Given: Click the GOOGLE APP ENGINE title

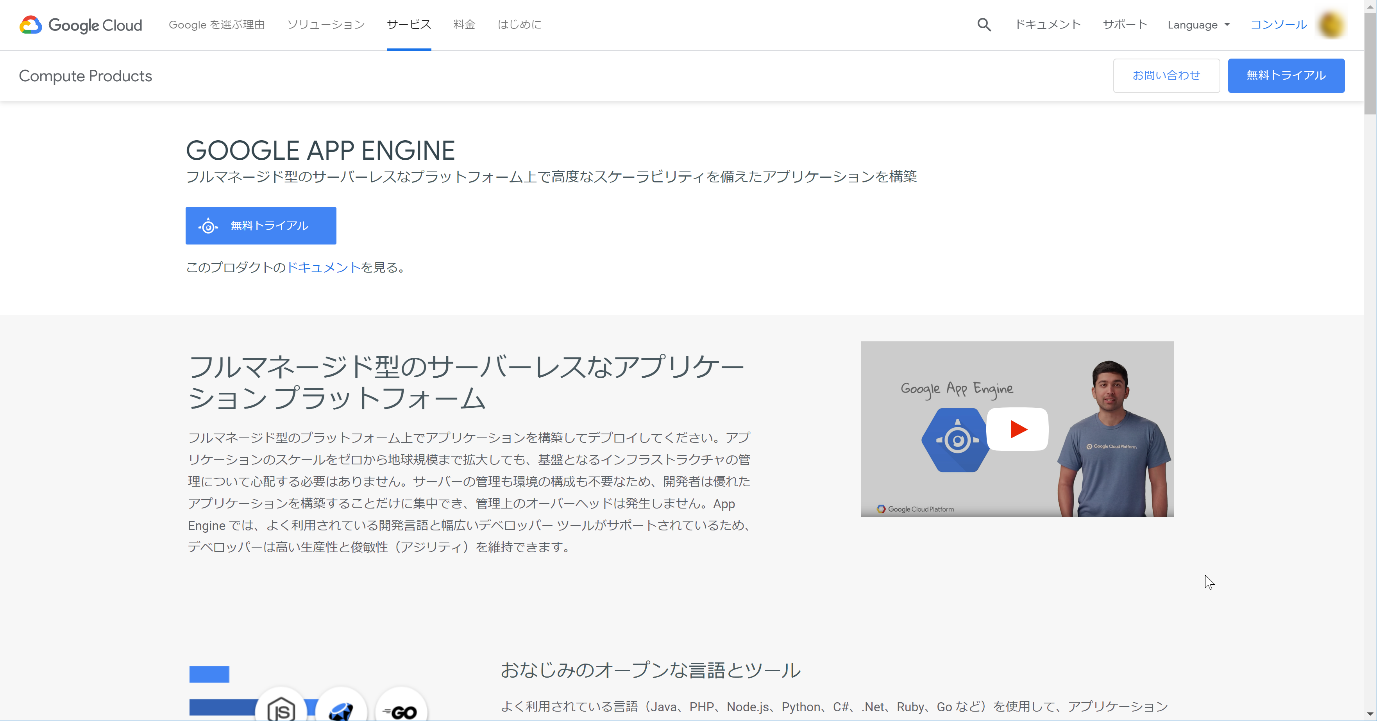Looking at the screenshot, I should (x=320, y=151).
